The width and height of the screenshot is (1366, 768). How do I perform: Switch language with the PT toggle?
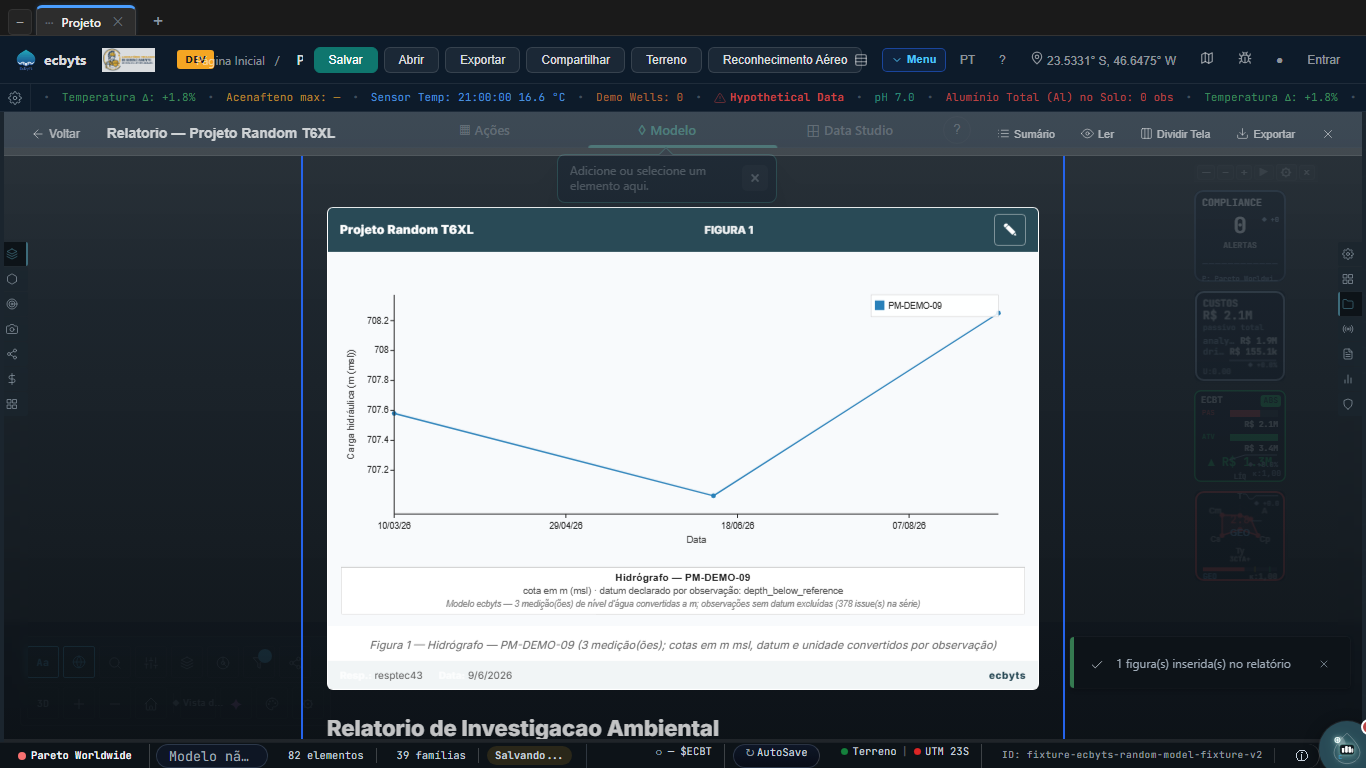tap(968, 60)
